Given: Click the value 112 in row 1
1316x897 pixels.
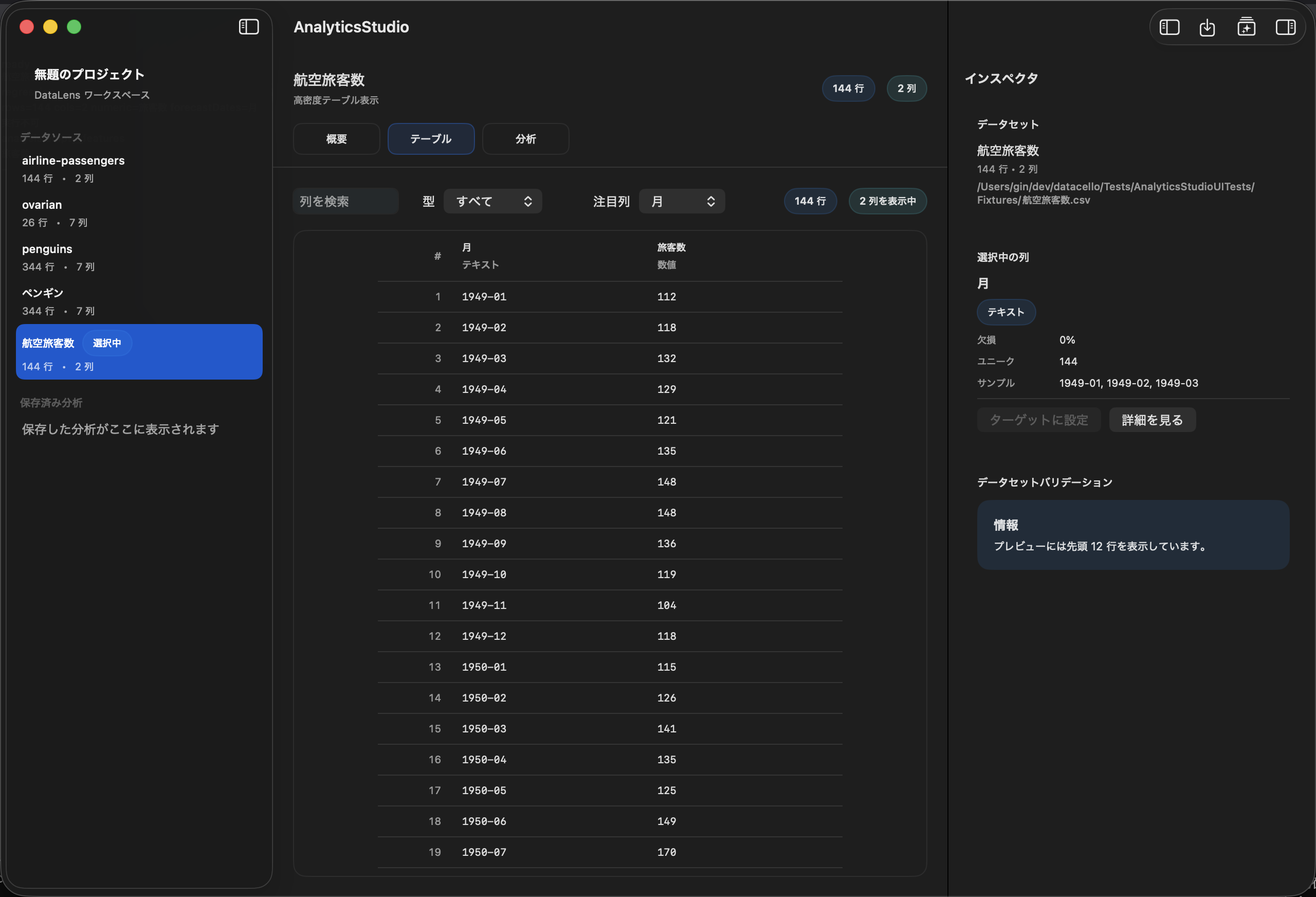Looking at the screenshot, I should 667,297.
